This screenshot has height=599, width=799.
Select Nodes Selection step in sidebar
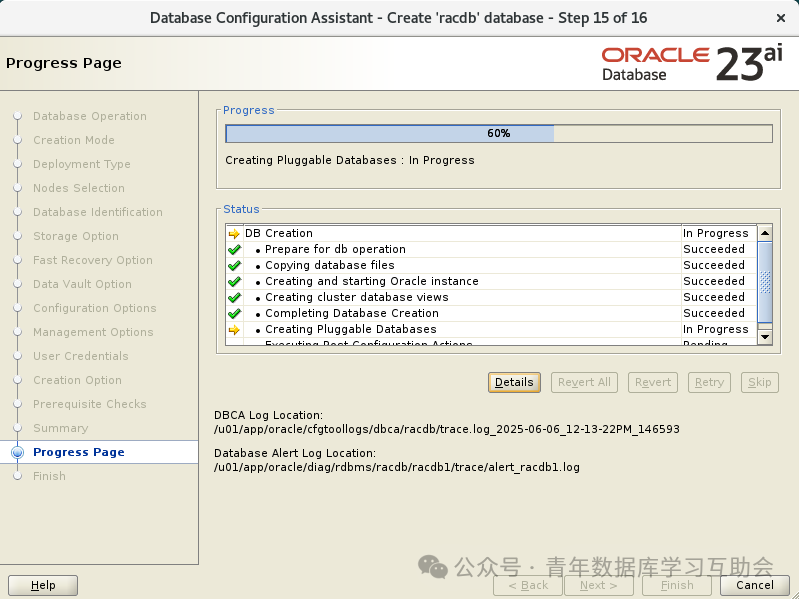(79, 188)
